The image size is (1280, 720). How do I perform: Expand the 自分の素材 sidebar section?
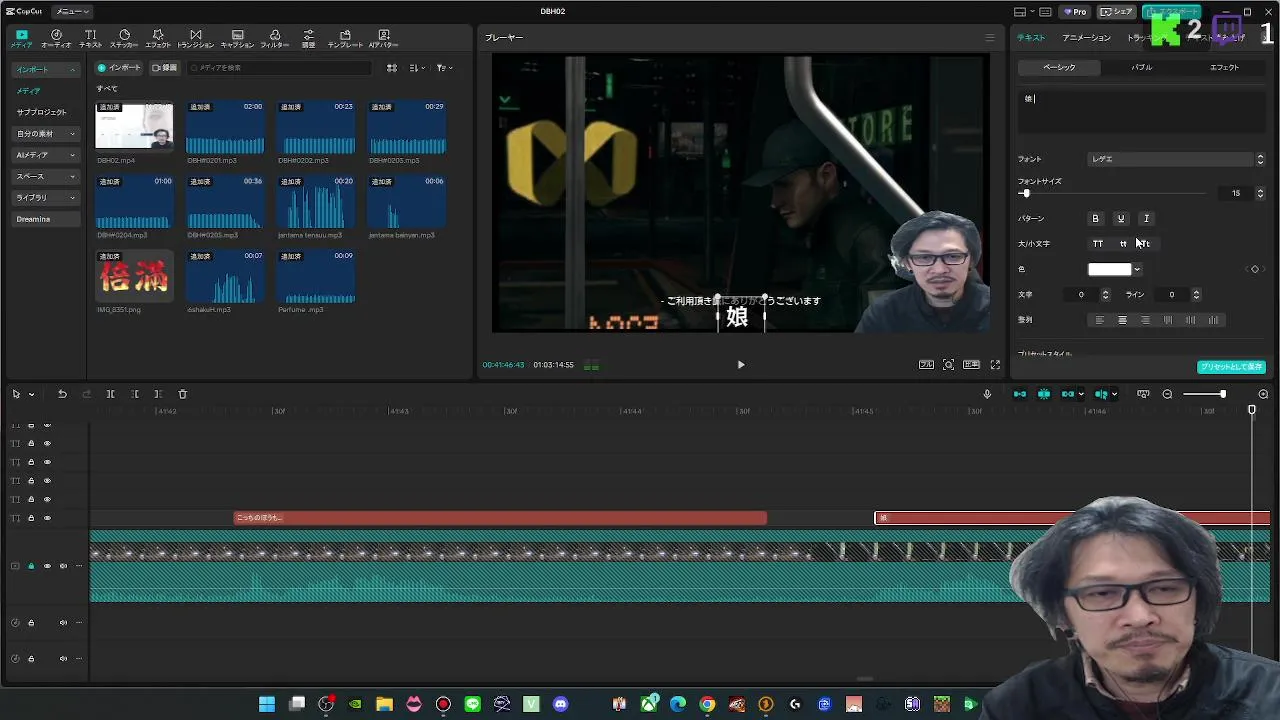point(46,134)
